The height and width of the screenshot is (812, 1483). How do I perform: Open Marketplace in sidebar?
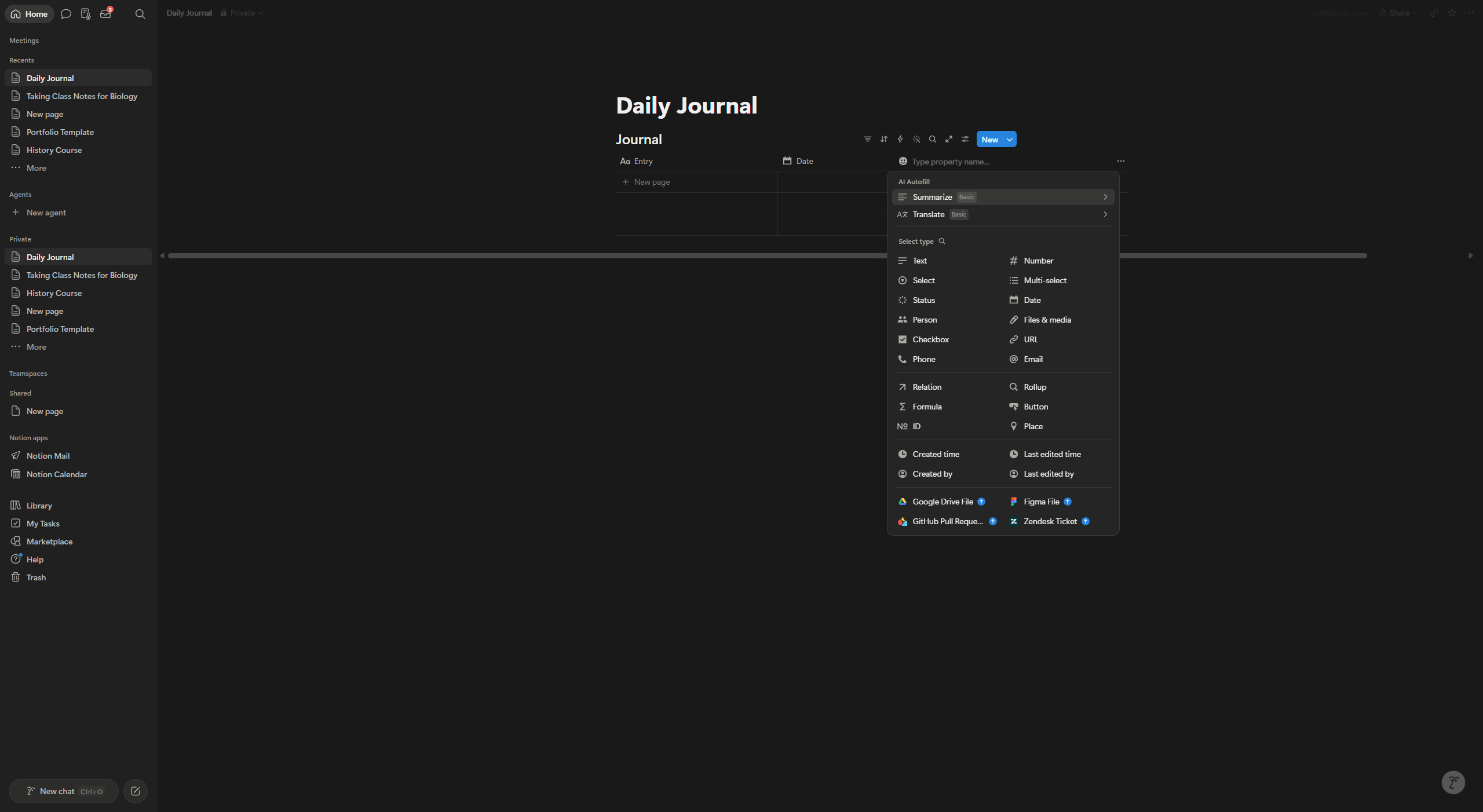pos(78,541)
